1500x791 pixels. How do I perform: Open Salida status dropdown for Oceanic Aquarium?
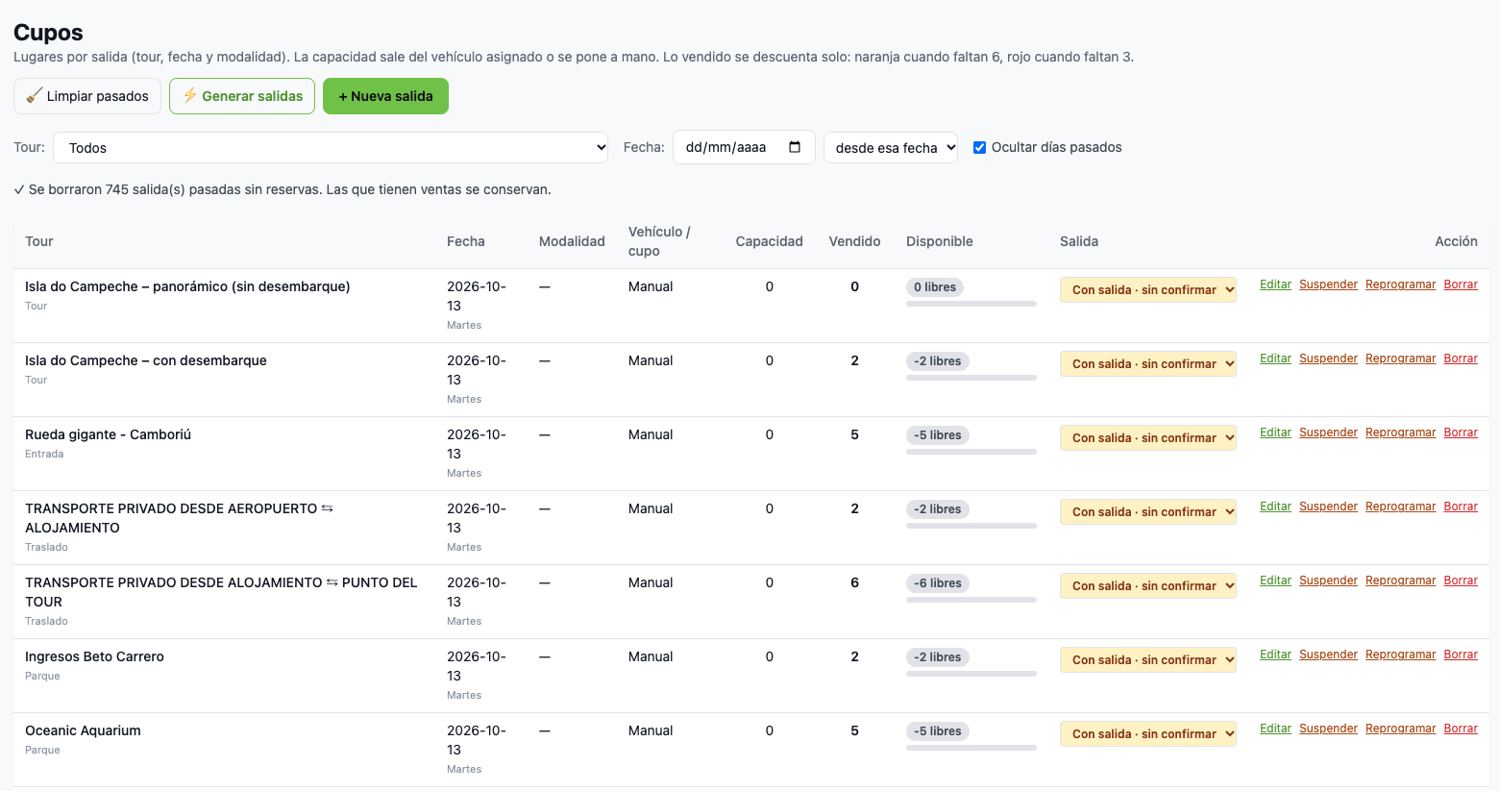(1148, 733)
